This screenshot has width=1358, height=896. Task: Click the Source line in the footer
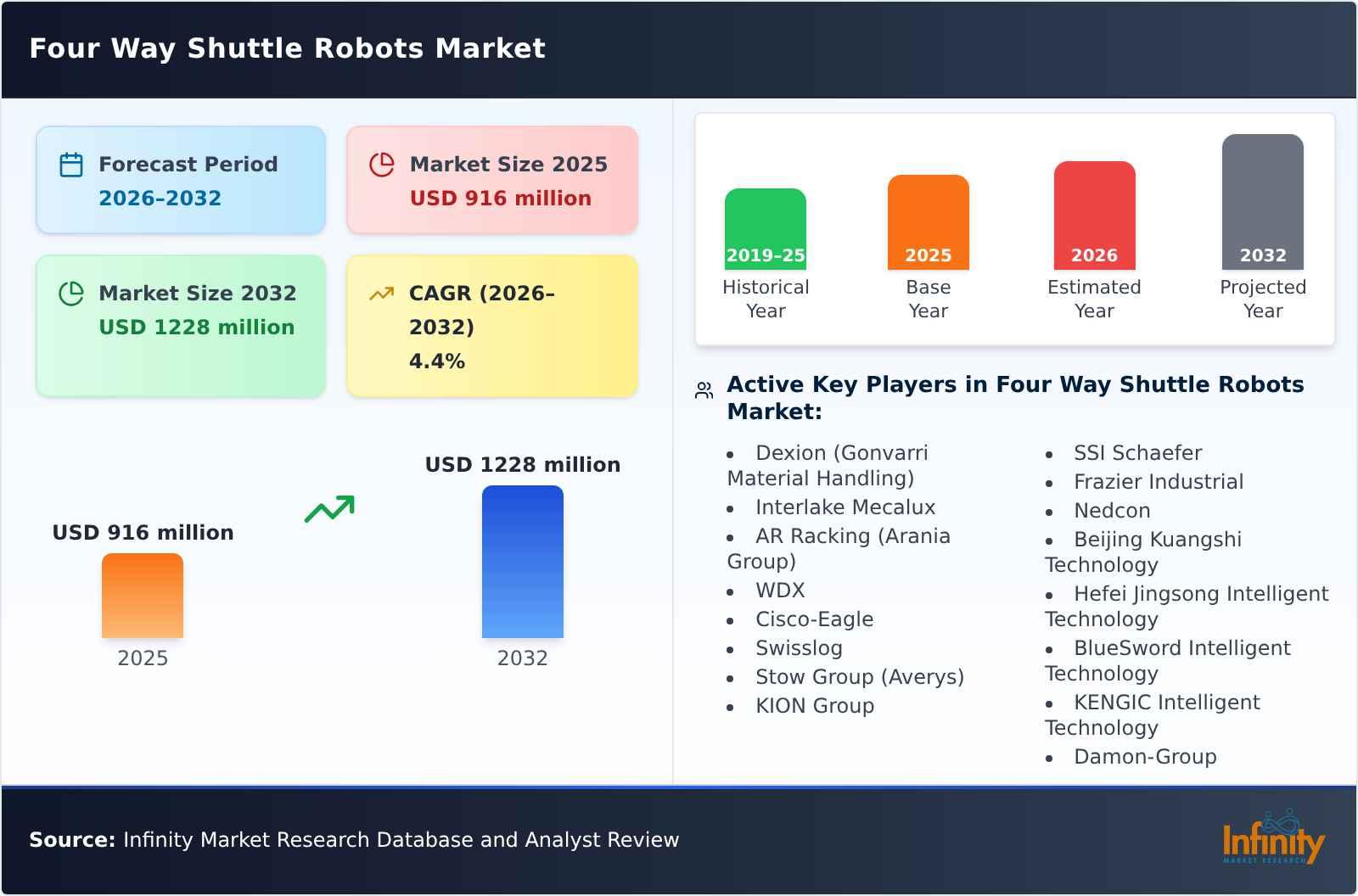(354, 840)
